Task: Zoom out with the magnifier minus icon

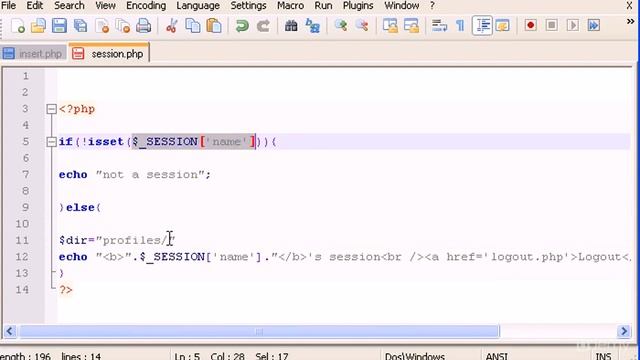Action: click(362, 26)
